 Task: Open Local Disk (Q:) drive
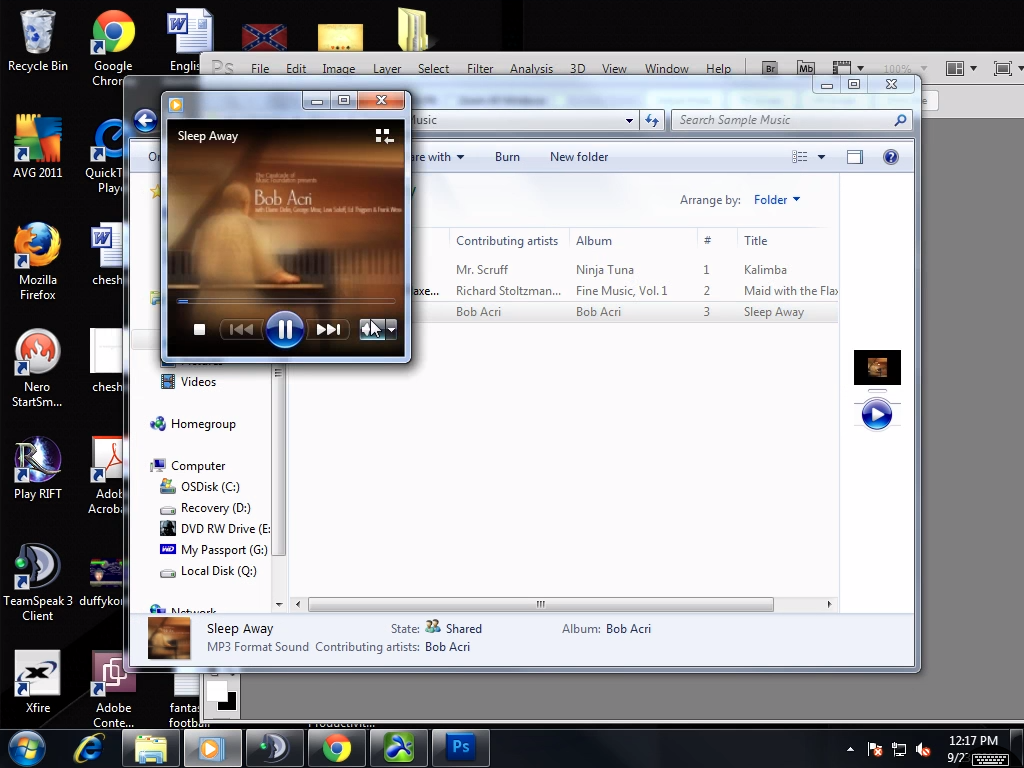coord(209,571)
